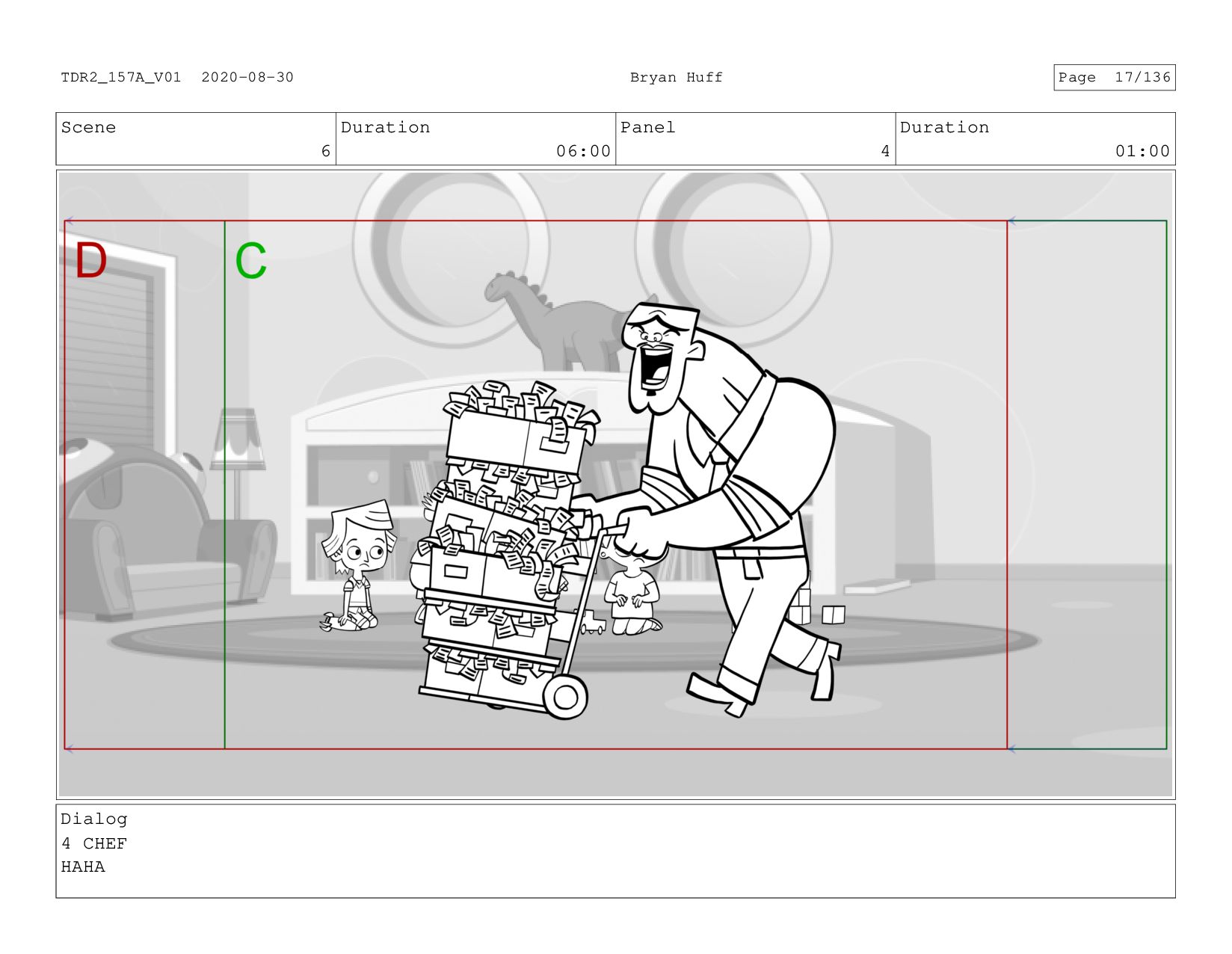Click the scene number 6
The width and height of the screenshot is (1232, 954).
[325, 151]
